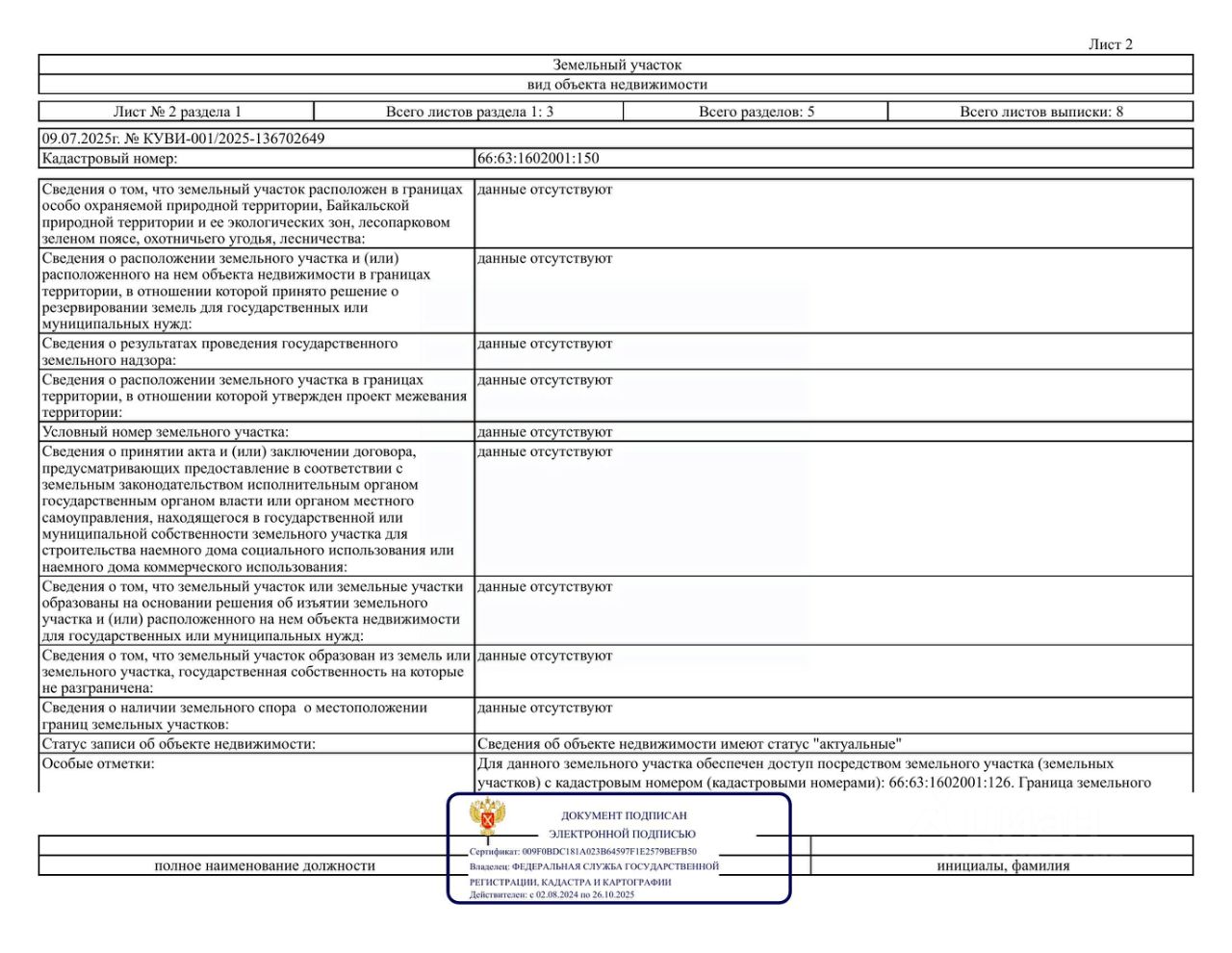The height and width of the screenshot is (953, 1232).
Task: Click the status value with 'актуальные'
Action: coord(689,744)
